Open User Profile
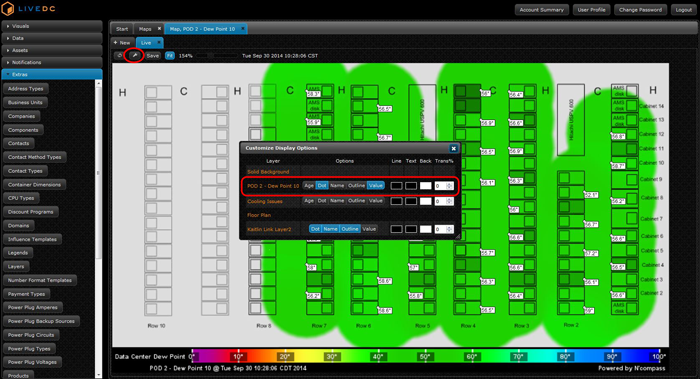The width and height of the screenshot is (700, 379). (592, 10)
